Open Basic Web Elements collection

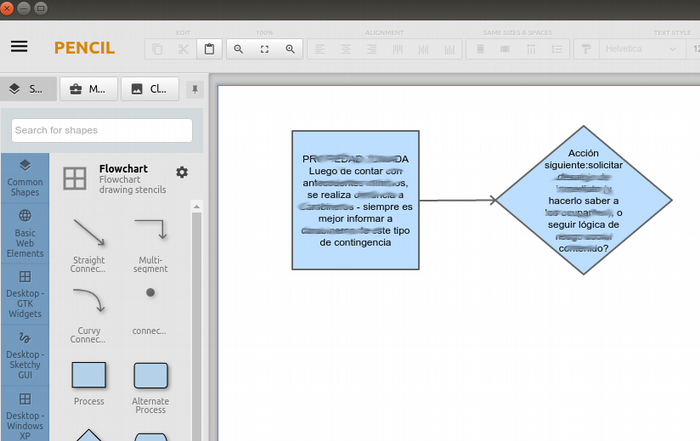25,234
